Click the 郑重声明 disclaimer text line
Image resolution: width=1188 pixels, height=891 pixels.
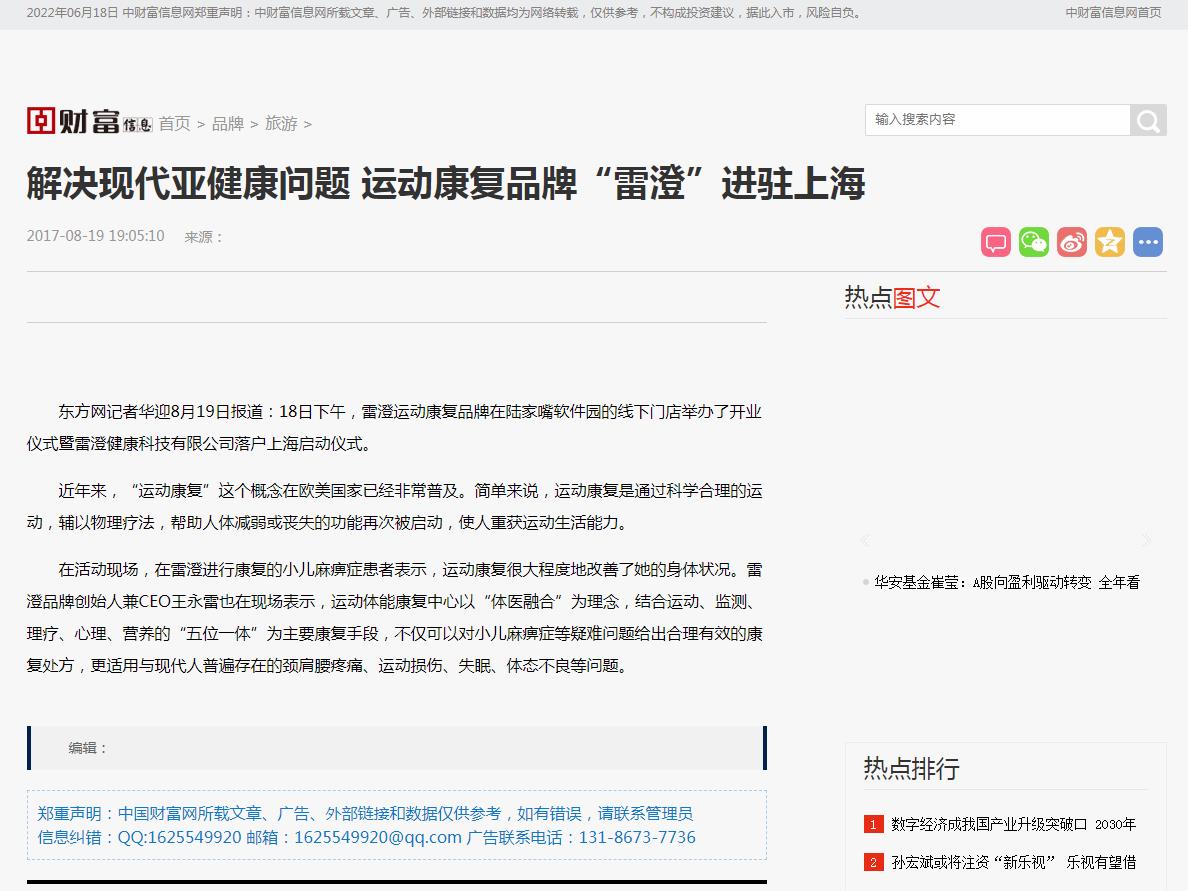(x=365, y=814)
